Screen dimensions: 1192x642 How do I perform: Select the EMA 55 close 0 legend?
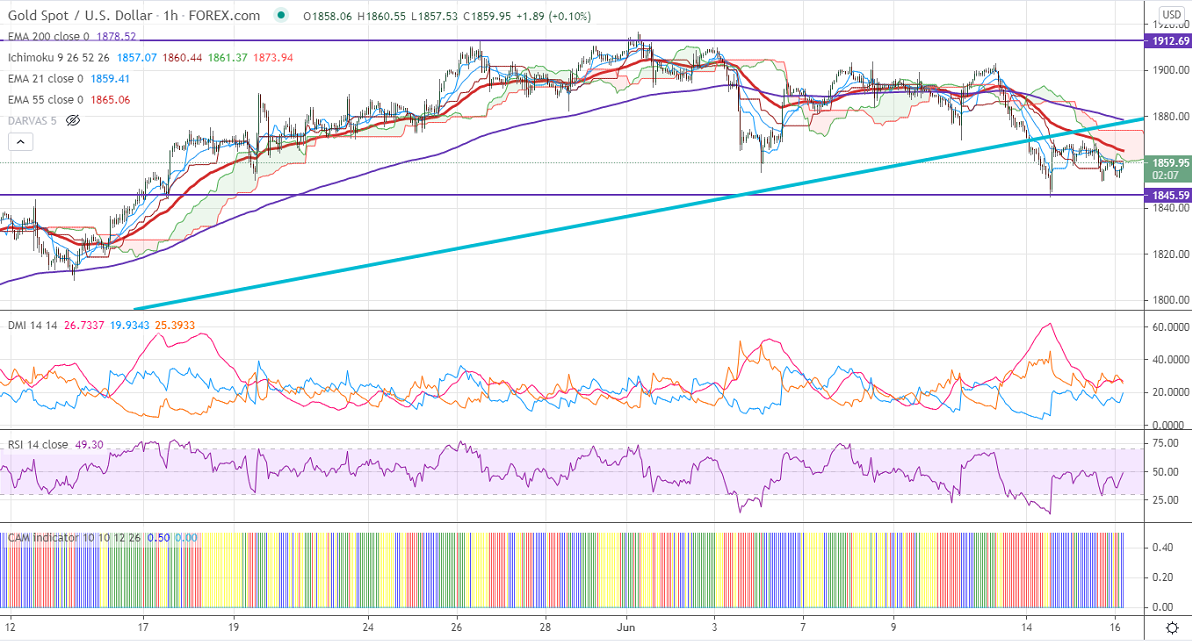pos(46,100)
